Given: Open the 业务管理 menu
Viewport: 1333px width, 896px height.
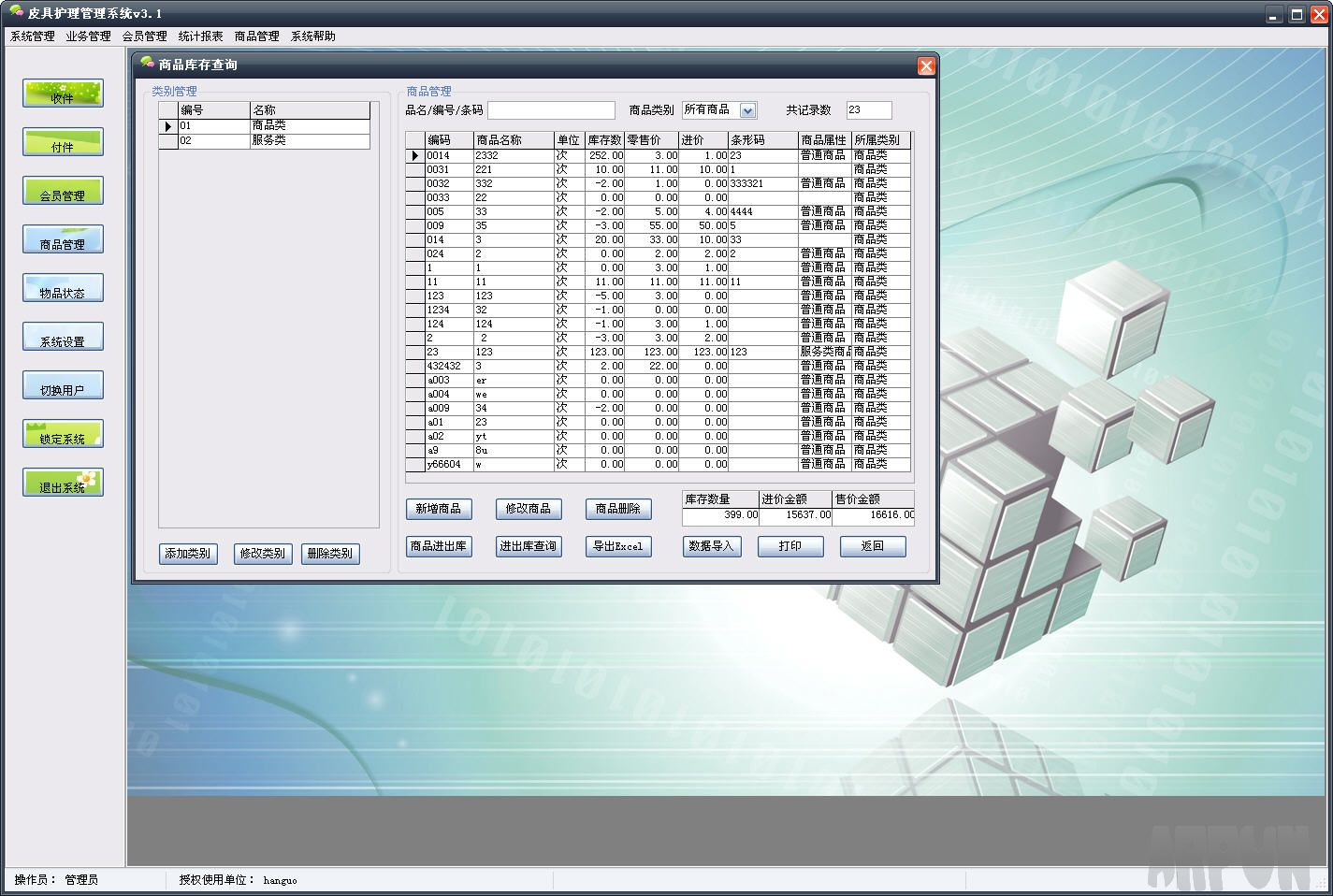Looking at the screenshot, I should (x=88, y=36).
